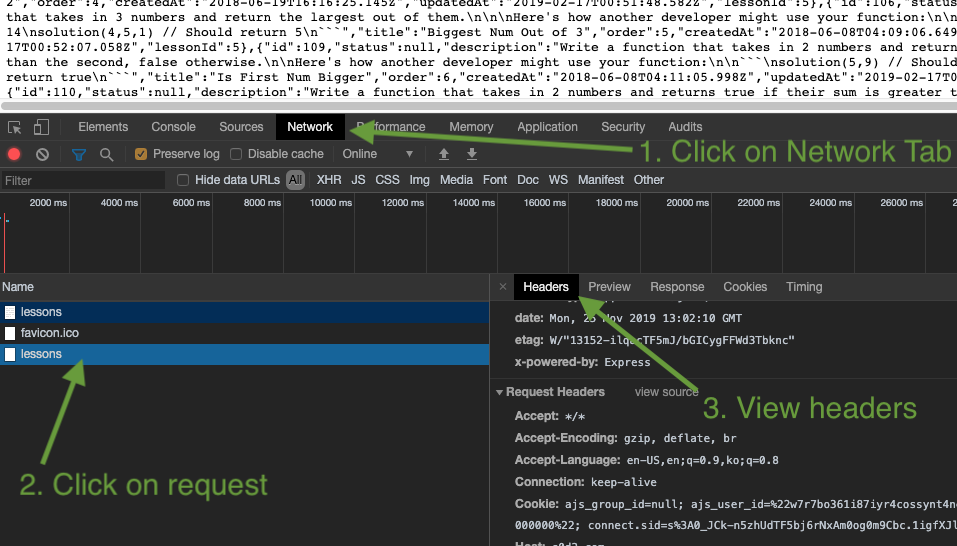The height and width of the screenshot is (546, 957).
Task: Open the Online throttling dropdown
Action: 377,154
